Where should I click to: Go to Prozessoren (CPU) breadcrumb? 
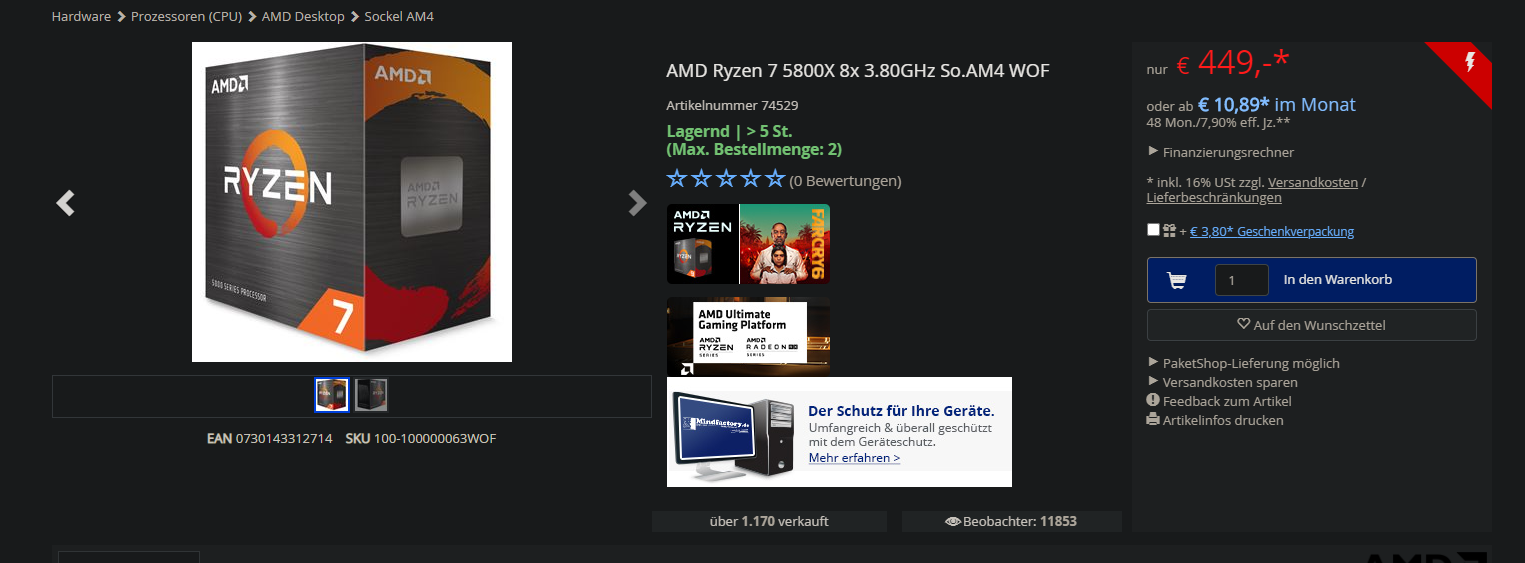[186, 16]
